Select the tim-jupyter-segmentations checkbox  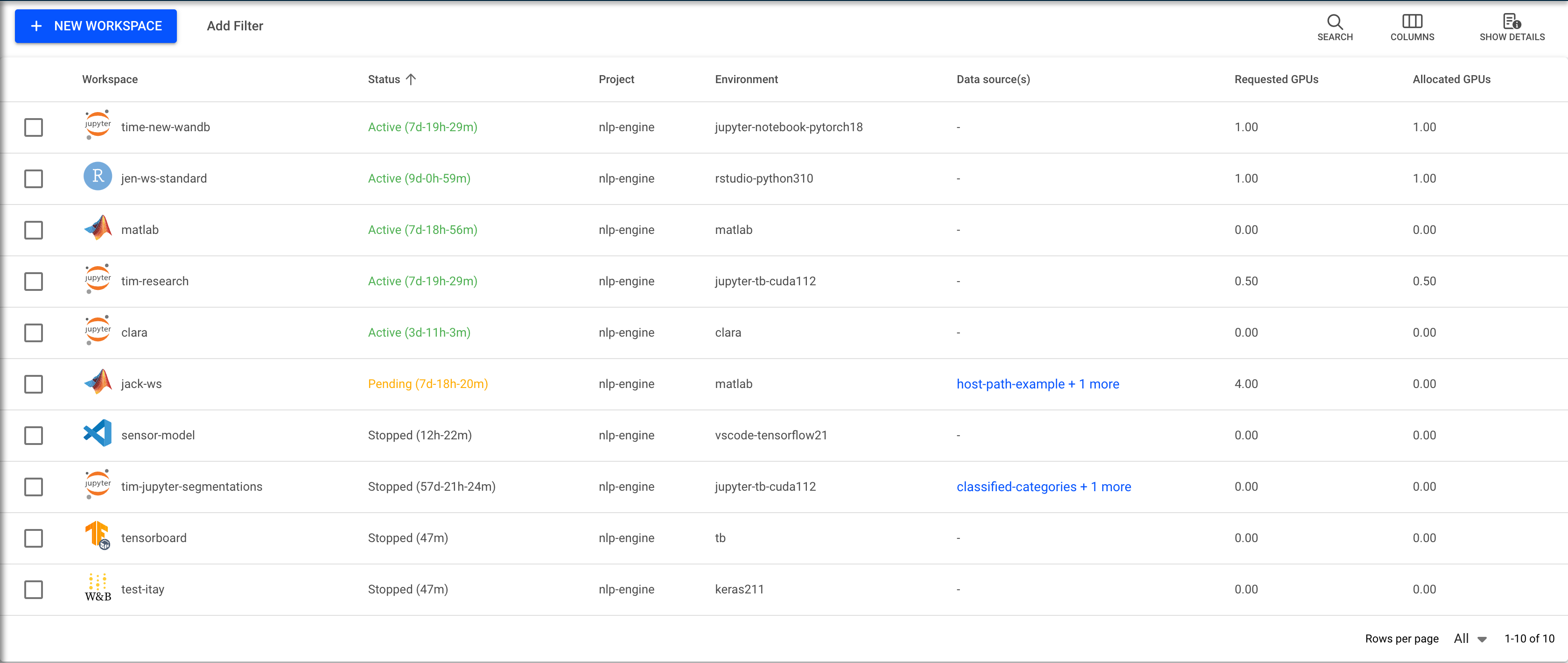[34, 487]
